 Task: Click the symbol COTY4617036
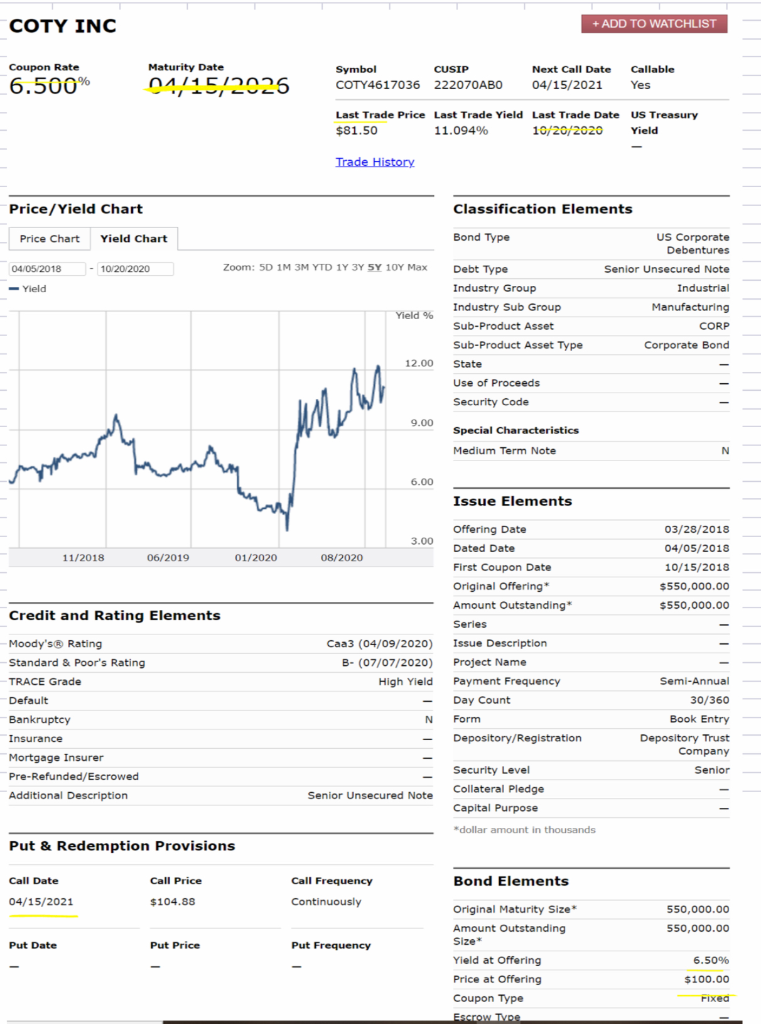[x=378, y=85]
